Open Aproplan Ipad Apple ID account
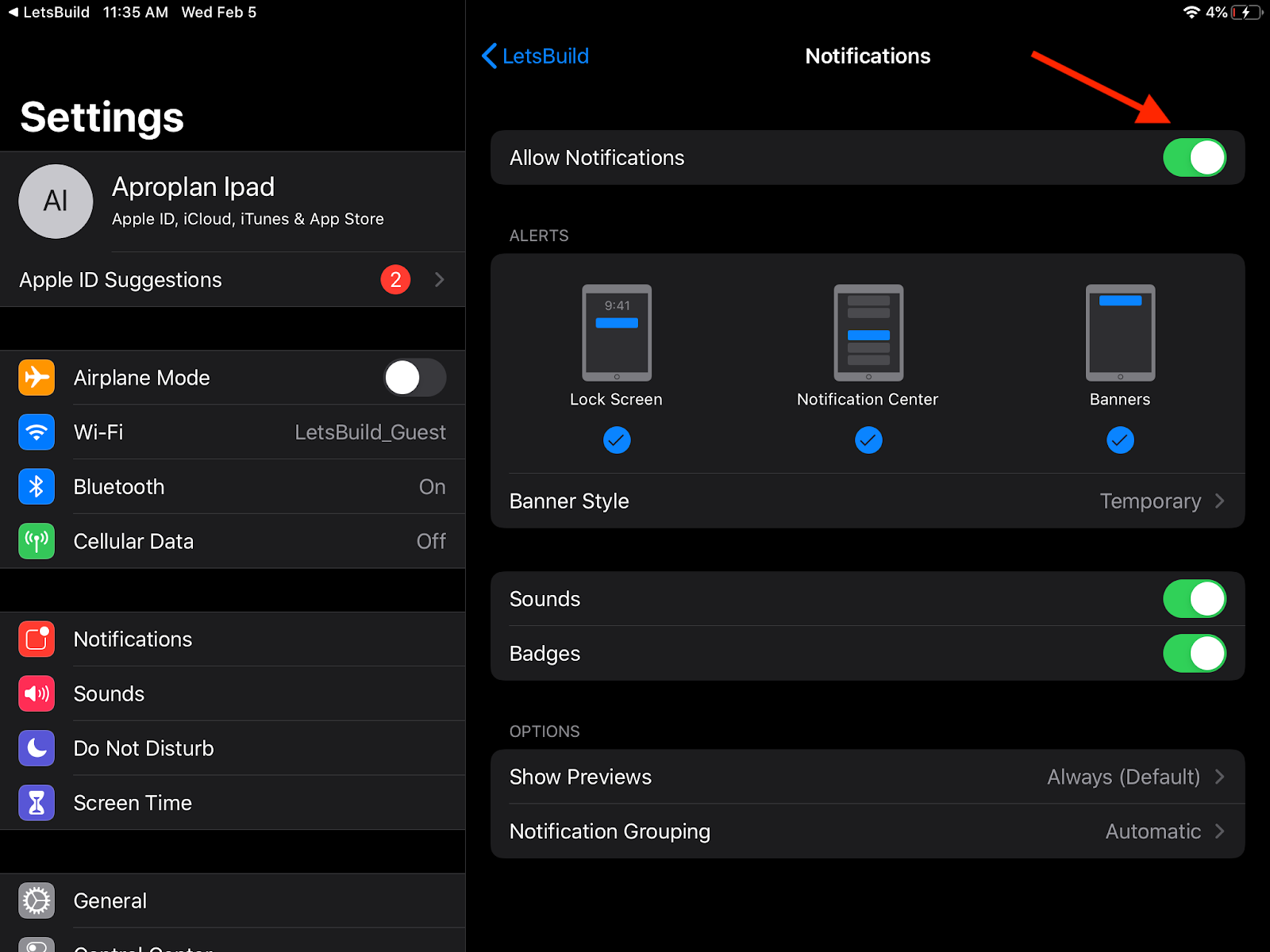Image resolution: width=1270 pixels, height=952 pixels. (233, 202)
